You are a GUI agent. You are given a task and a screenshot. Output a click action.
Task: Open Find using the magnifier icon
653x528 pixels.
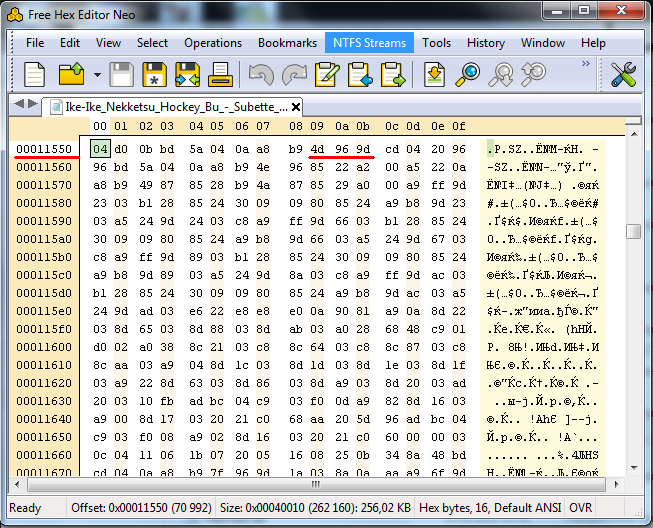point(467,75)
